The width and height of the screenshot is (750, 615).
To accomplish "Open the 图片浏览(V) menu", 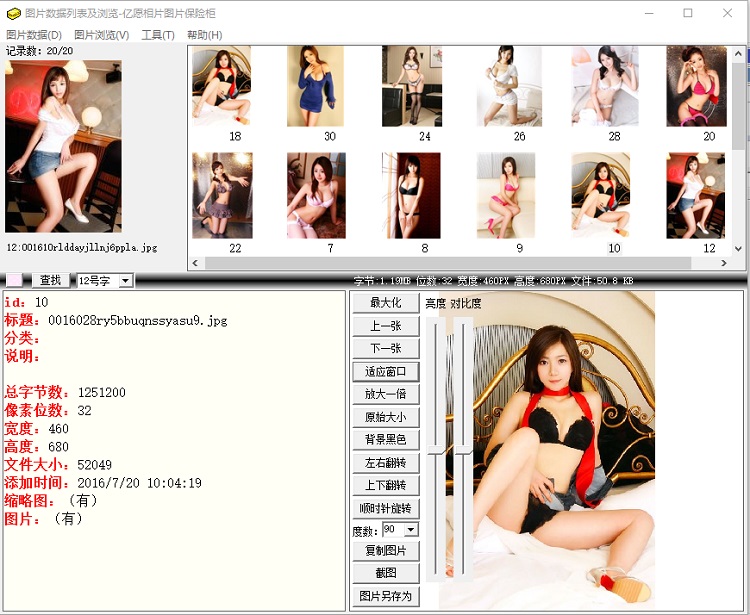I will point(101,35).
